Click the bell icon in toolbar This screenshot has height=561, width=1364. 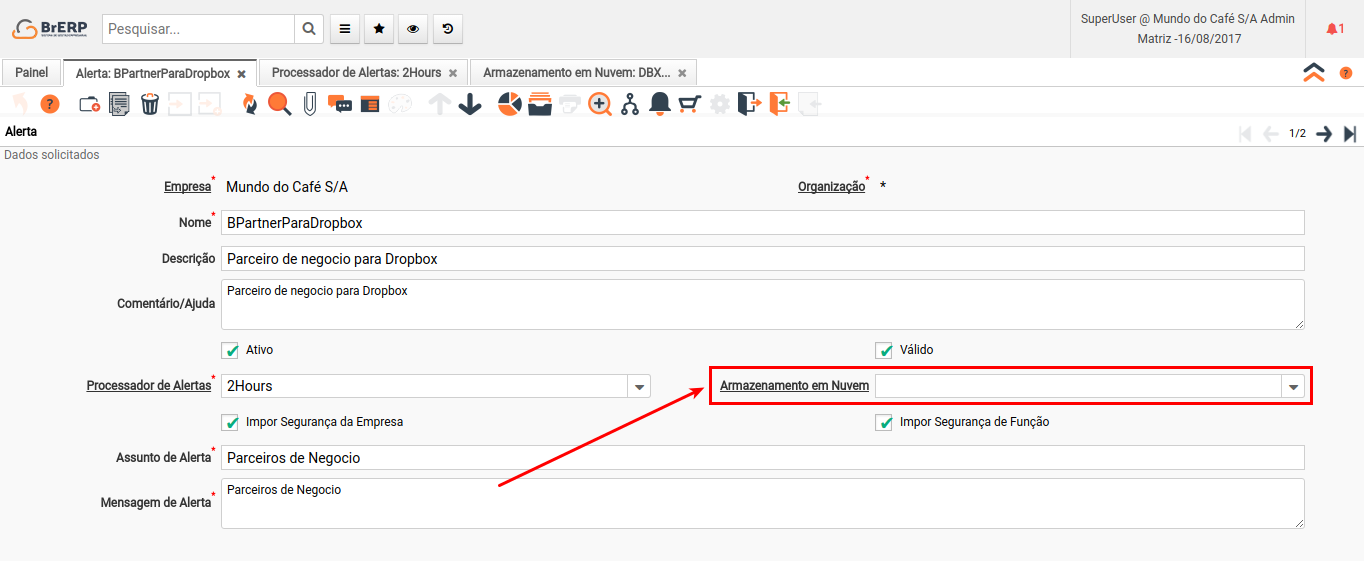point(659,104)
